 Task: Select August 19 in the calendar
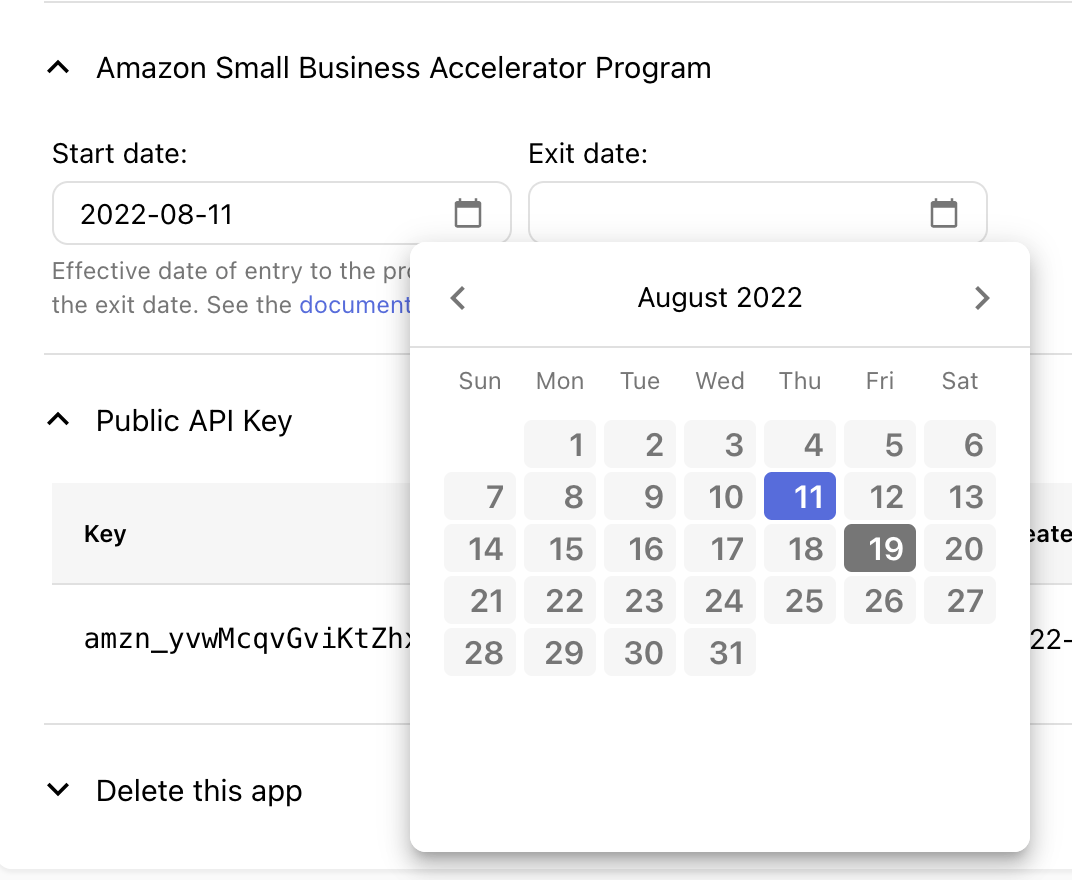point(880,549)
